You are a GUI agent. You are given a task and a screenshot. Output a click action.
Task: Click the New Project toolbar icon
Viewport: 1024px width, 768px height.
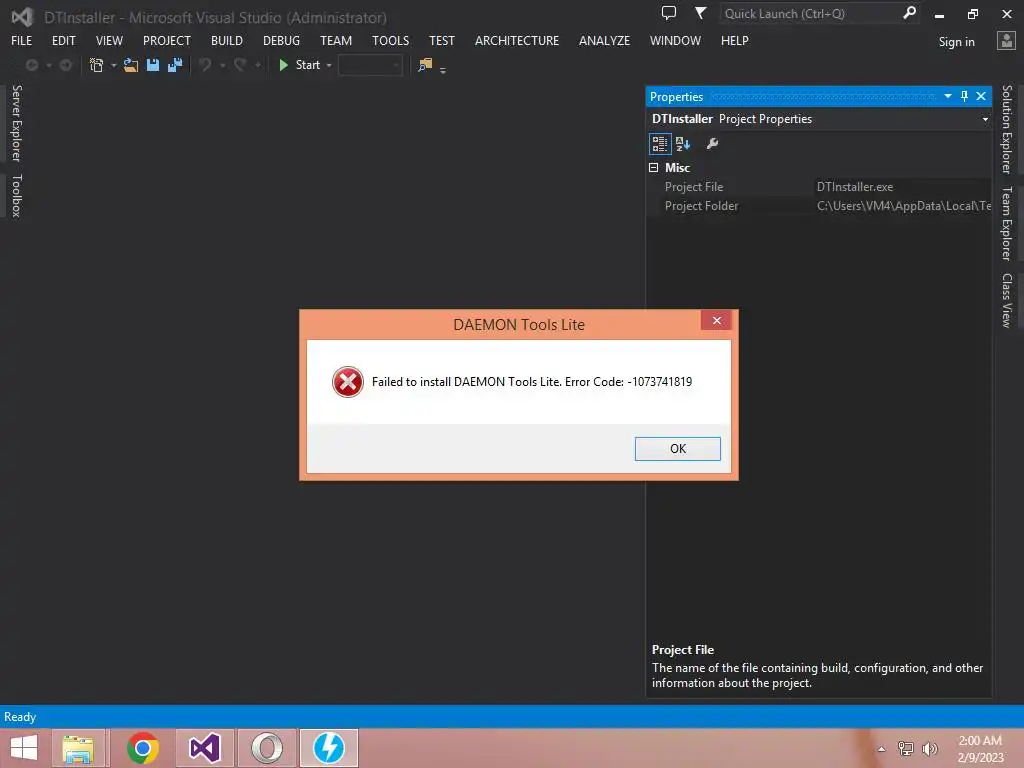pyautogui.click(x=97, y=65)
